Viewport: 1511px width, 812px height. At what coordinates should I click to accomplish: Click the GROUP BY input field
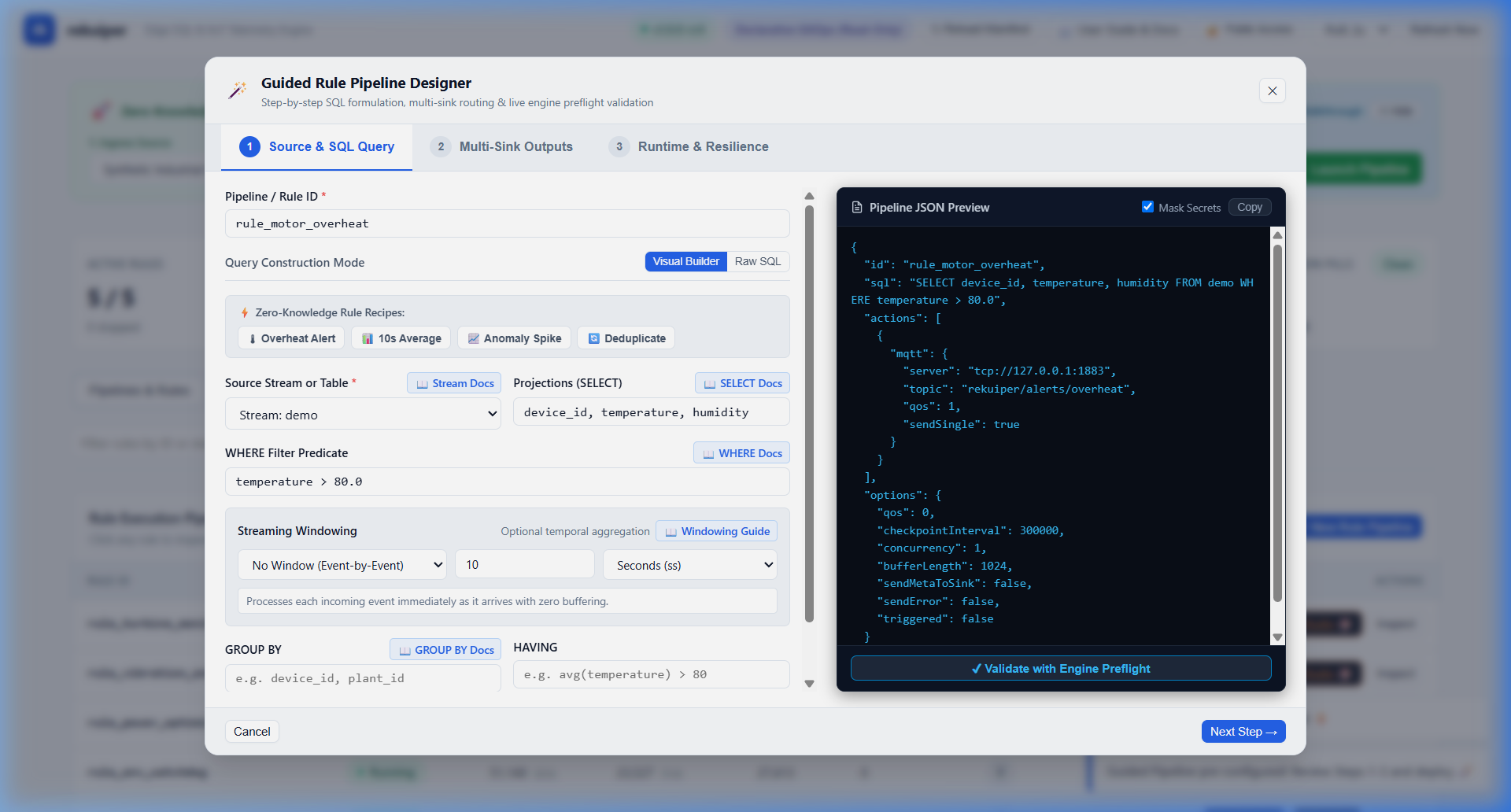pyautogui.click(x=363, y=677)
